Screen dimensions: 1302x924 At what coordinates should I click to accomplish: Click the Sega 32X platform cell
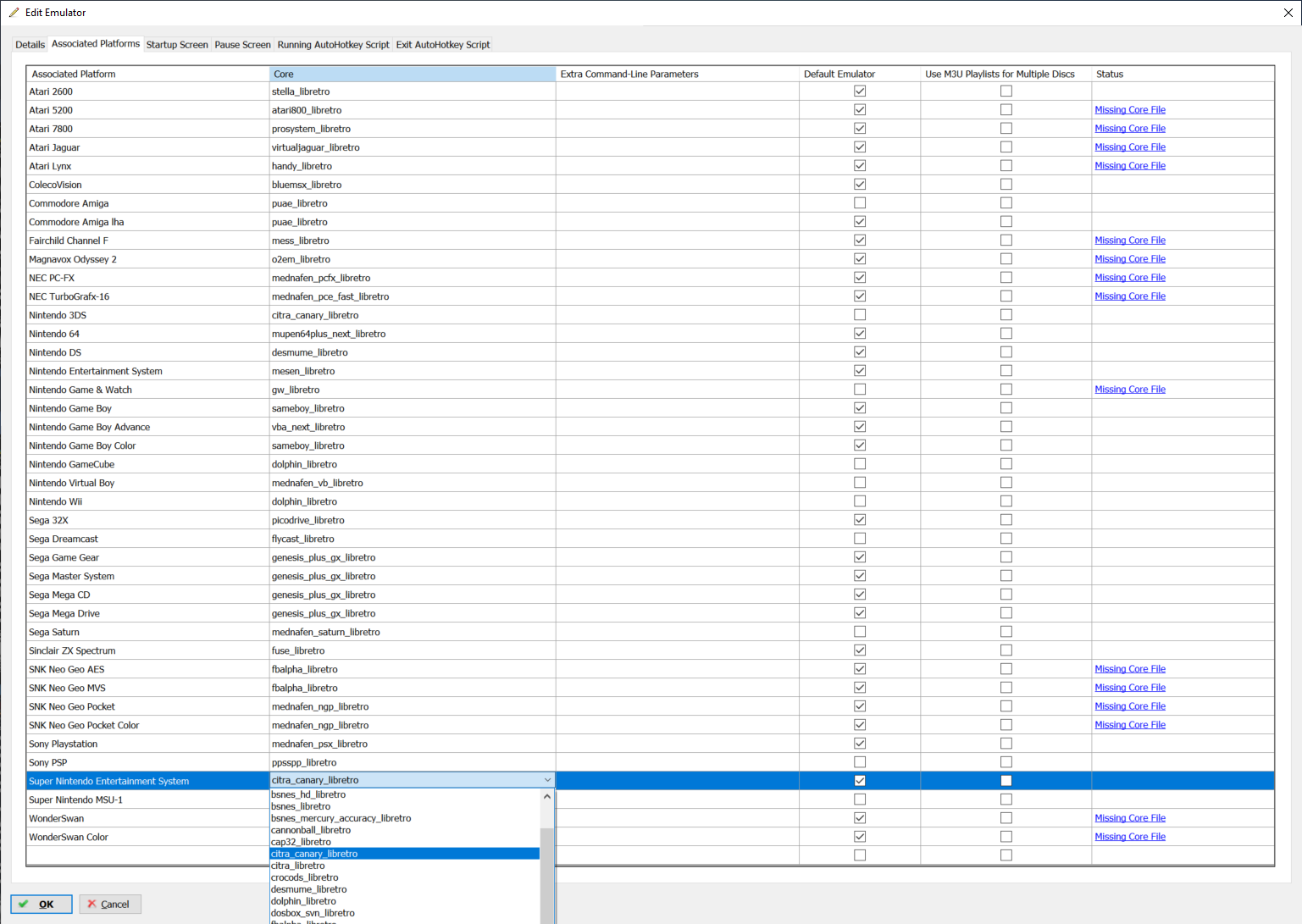click(148, 520)
